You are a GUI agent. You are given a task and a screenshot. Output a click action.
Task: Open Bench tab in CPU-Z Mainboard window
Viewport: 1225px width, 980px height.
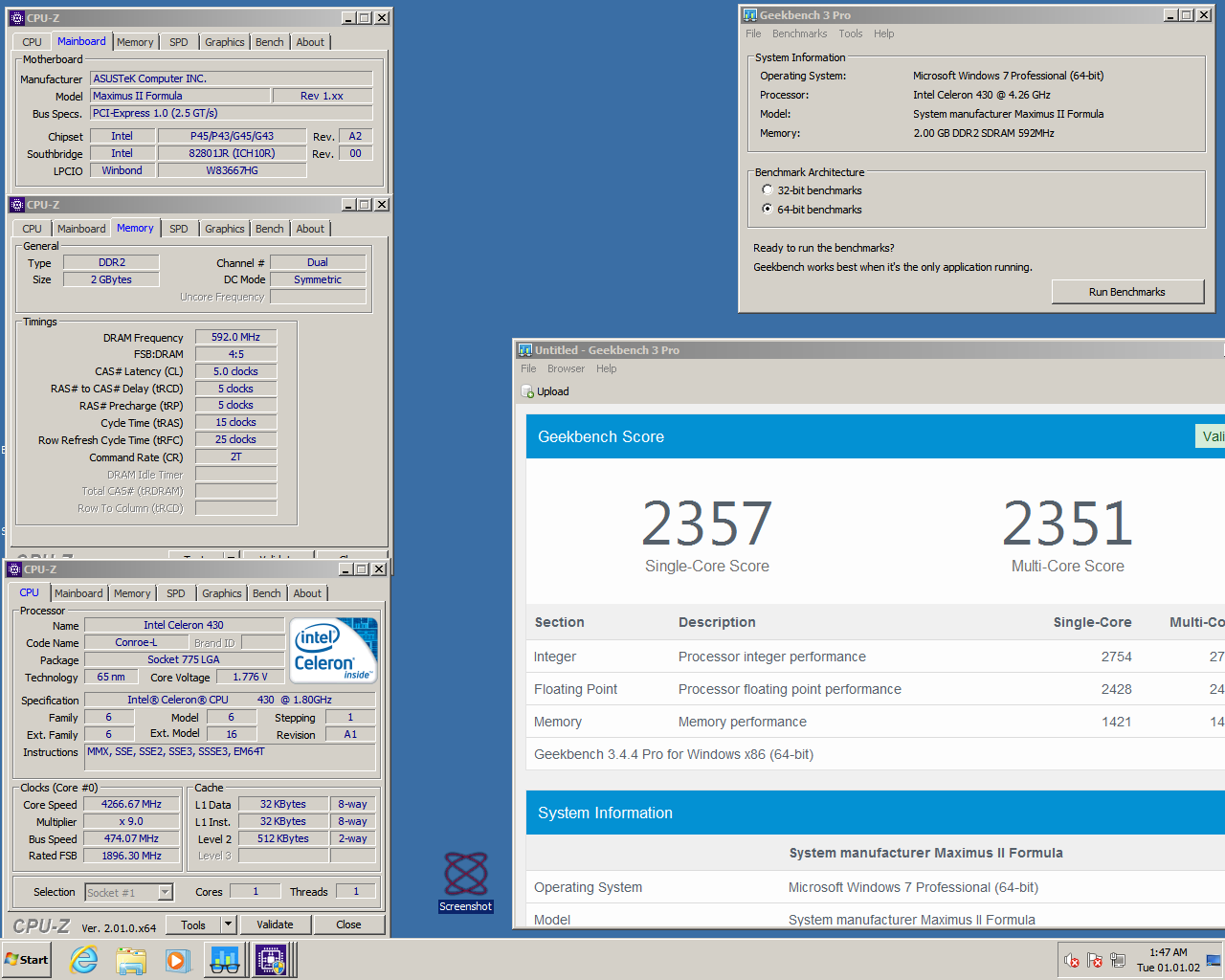[x=270, y=42]
